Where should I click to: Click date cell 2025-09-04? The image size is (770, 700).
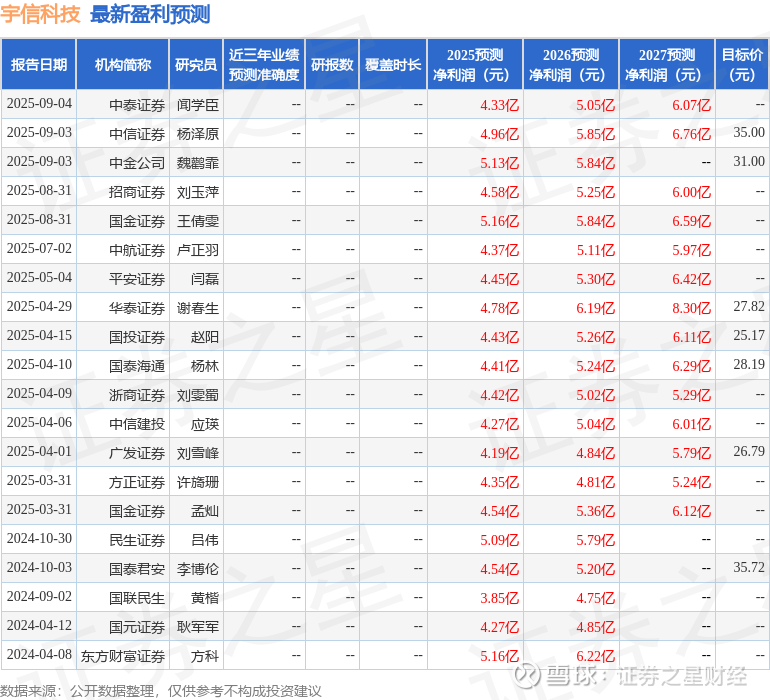coord(39,104)
